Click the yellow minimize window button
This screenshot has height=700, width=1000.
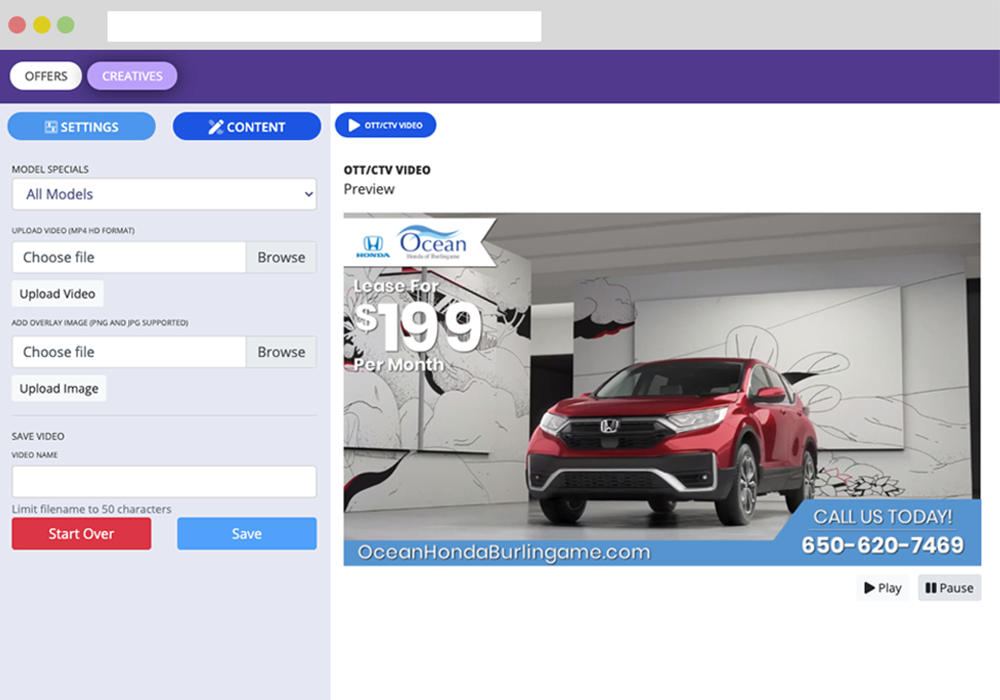[42, 25]
